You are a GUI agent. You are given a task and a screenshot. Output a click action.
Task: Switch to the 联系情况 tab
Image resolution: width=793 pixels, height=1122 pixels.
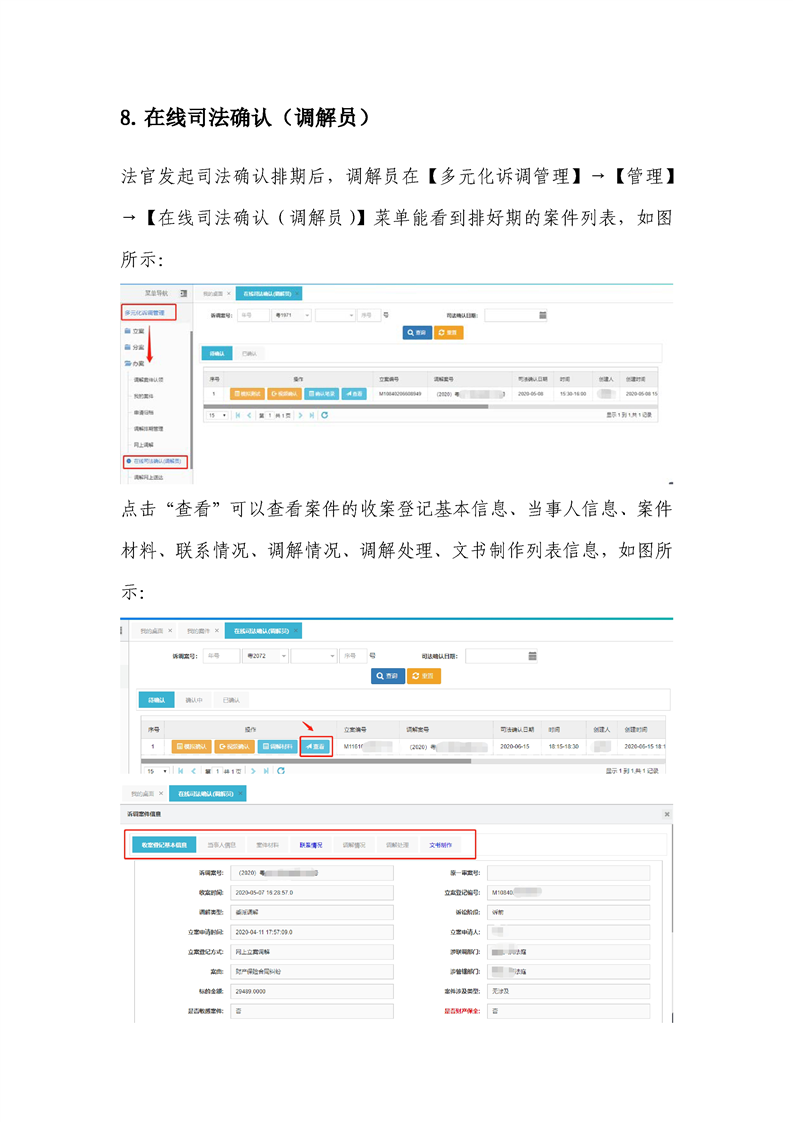pyautogui.click(x=311, y=845)
